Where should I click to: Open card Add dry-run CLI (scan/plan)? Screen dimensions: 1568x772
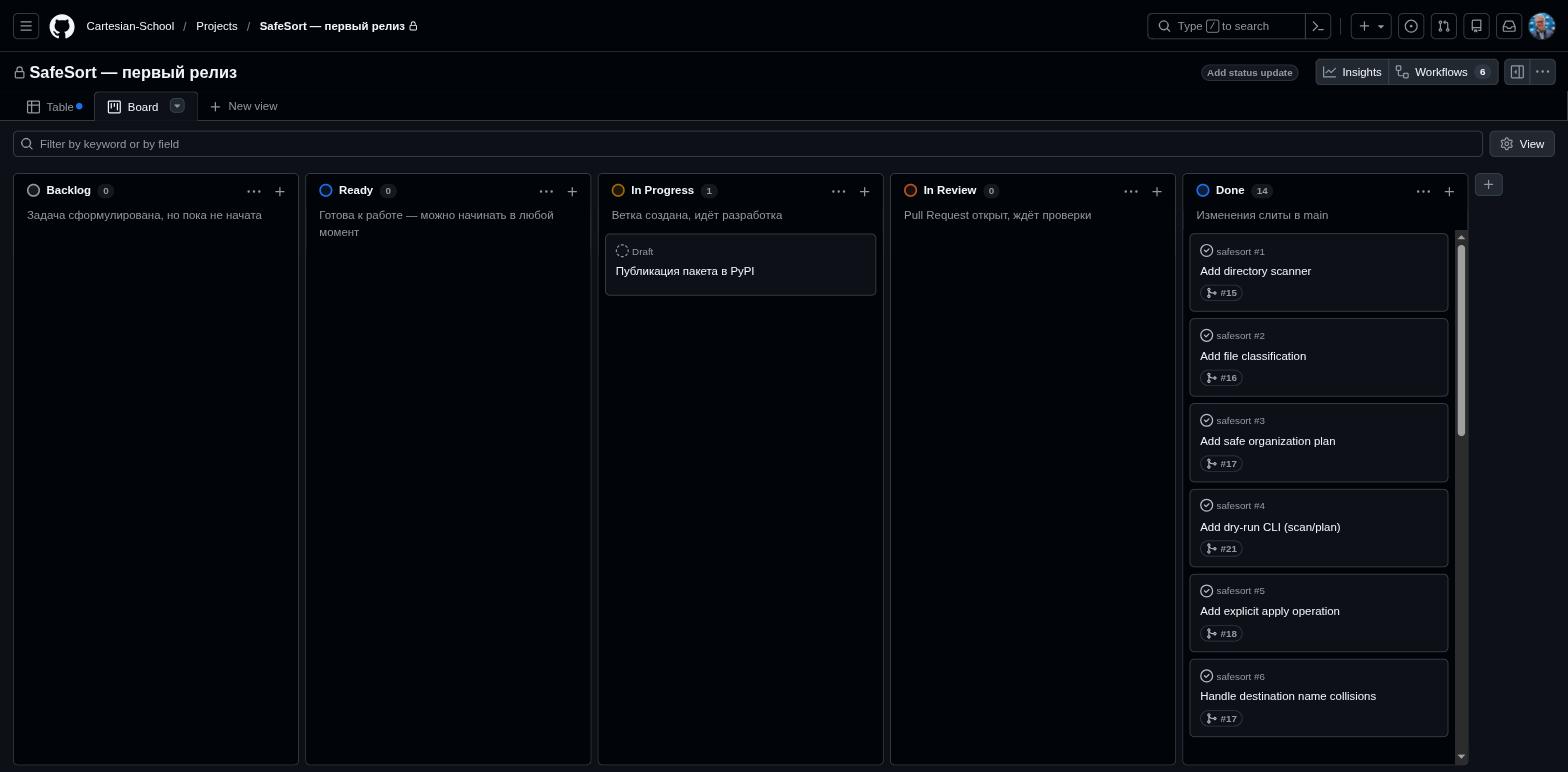tap(1270, 527)
